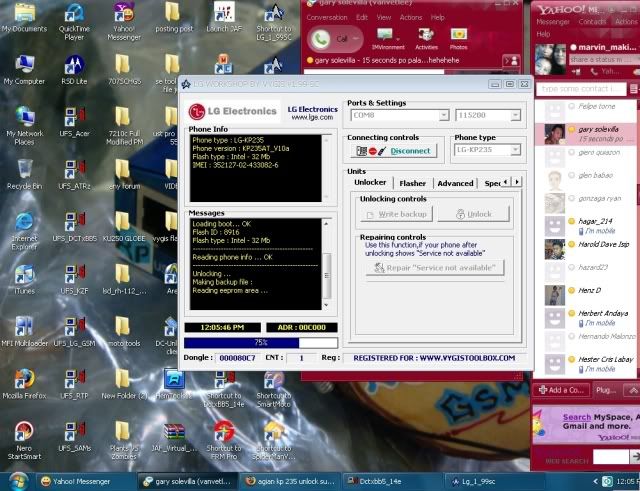This screenshot has height=491, width=640.
Task: Open Yahoo! Messenger desktop shortcut
Action: click(x=124, y=21)
